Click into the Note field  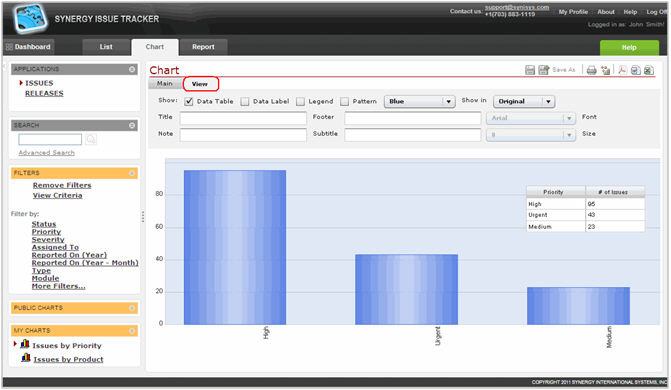[x=243, y=135]
